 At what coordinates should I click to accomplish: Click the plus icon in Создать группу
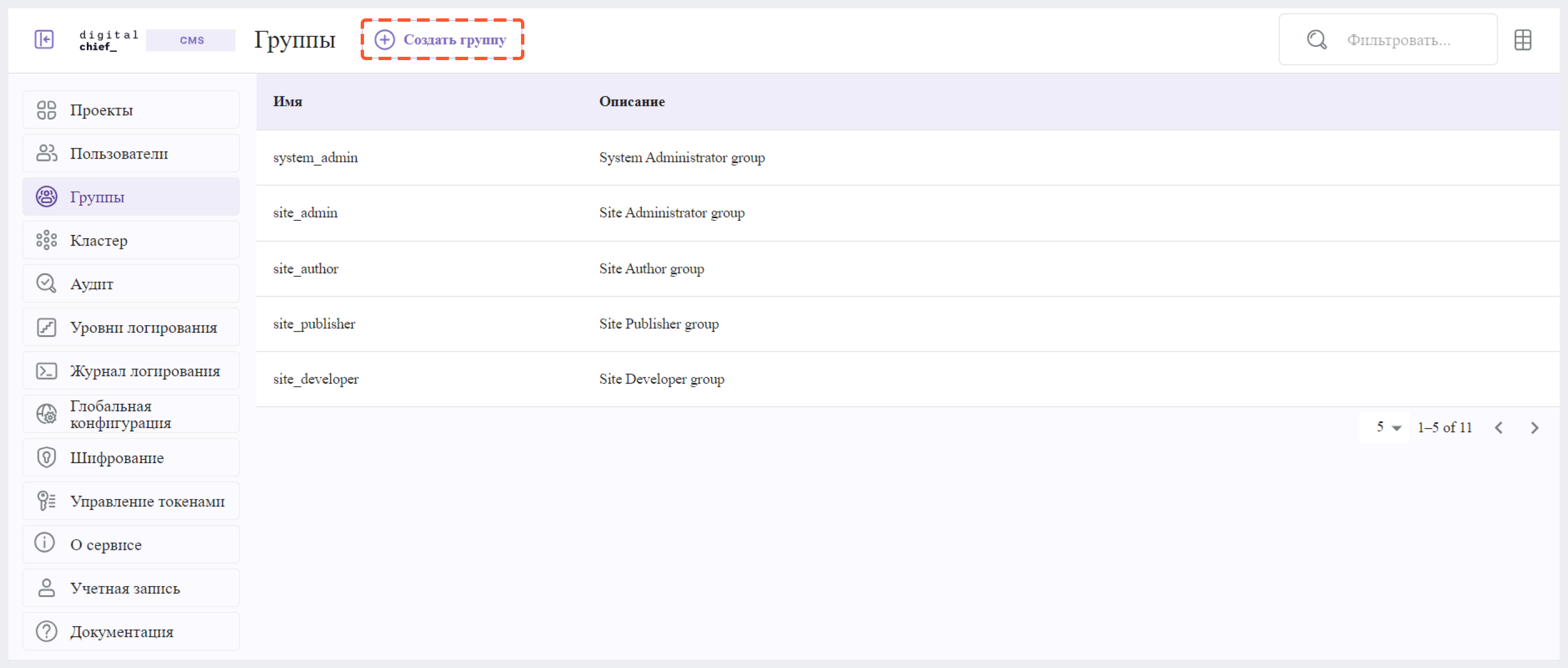(x=385, y=40)
